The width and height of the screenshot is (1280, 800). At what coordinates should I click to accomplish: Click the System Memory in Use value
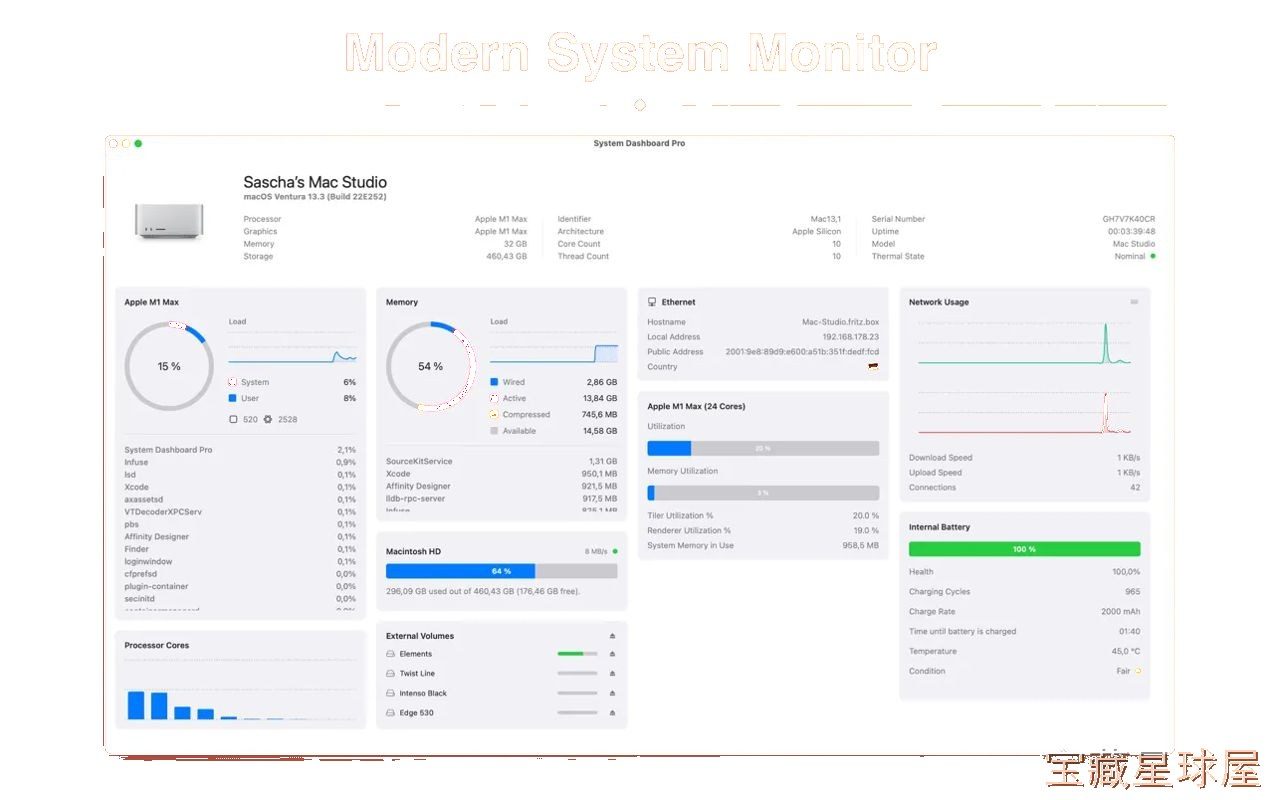click(861, 546)
